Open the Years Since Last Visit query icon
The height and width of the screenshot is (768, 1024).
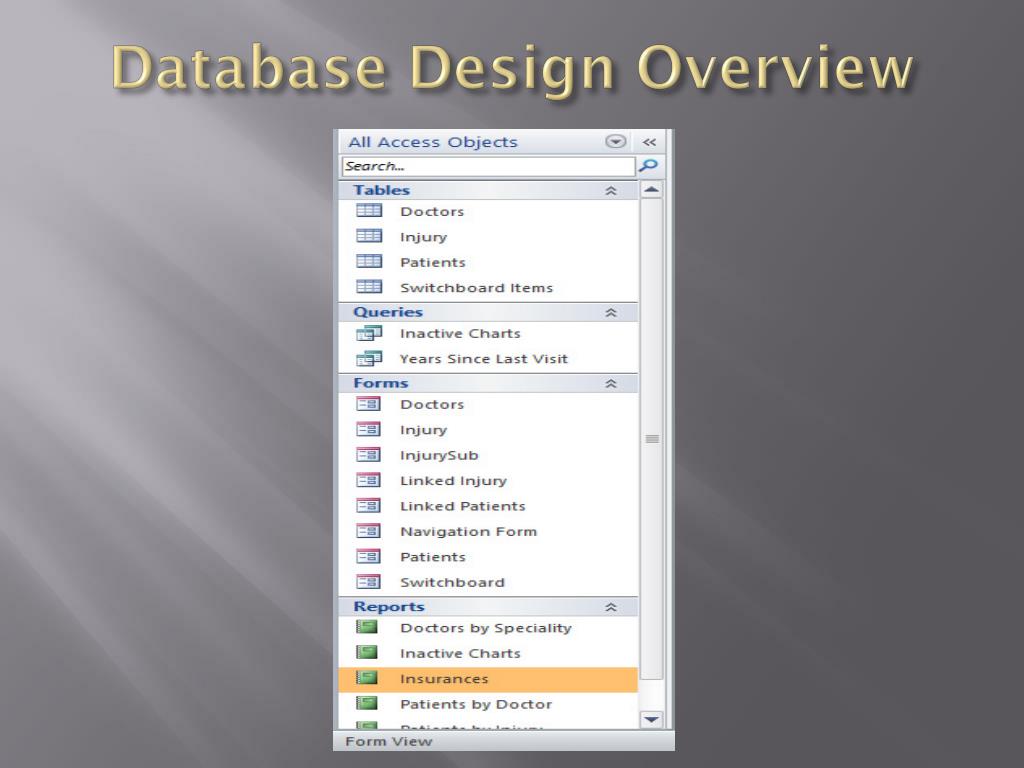370,358
